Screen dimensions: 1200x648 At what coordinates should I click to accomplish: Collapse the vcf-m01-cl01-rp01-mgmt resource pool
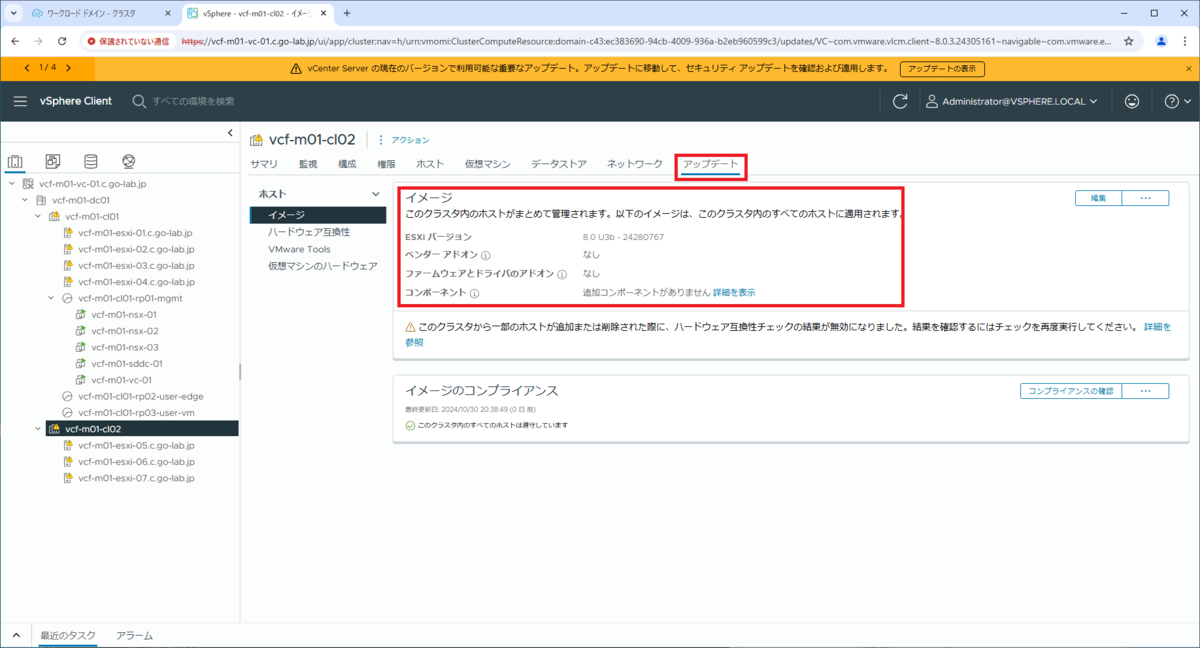(x=51, y=298)
